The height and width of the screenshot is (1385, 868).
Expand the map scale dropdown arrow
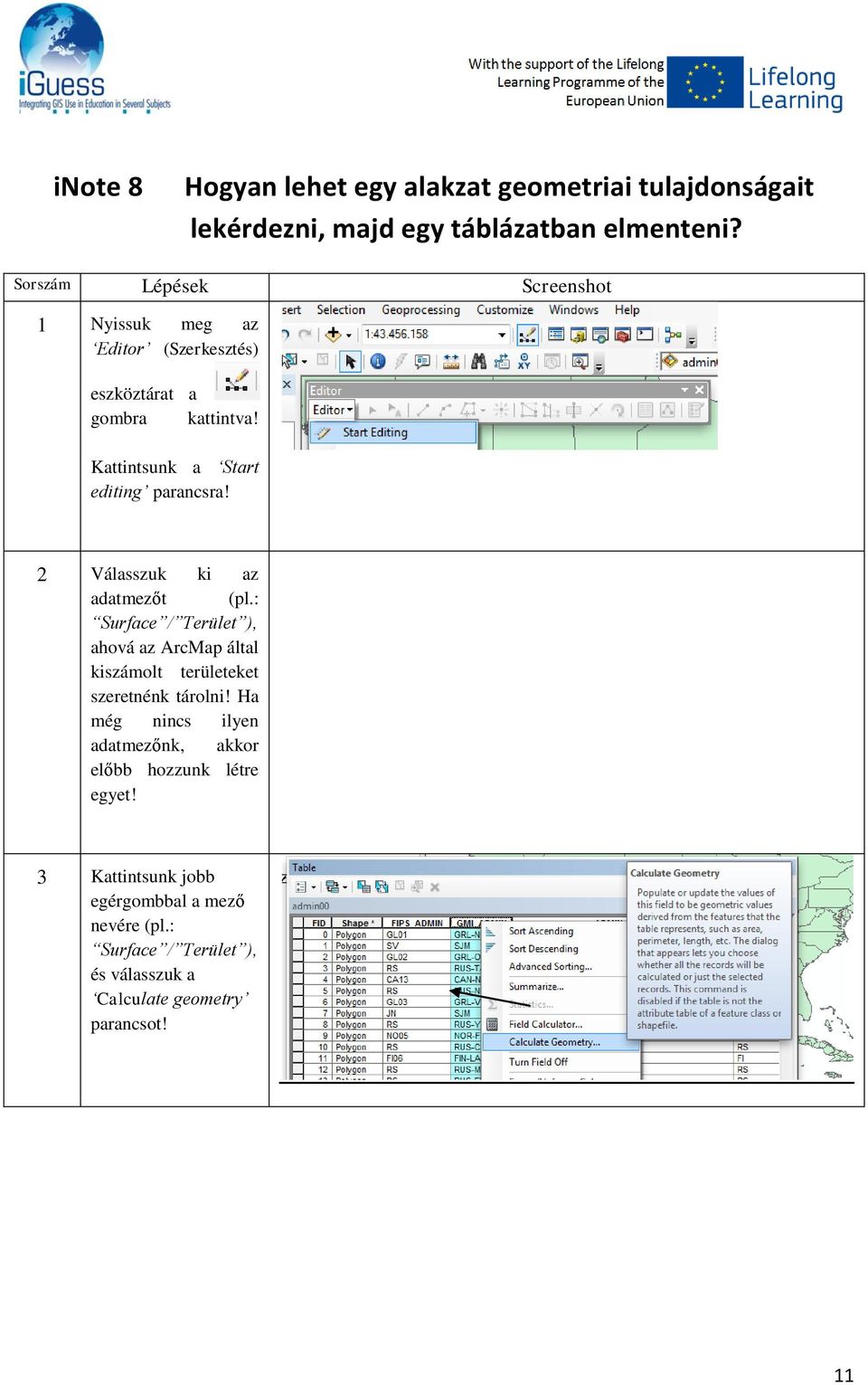coord(502,335)
